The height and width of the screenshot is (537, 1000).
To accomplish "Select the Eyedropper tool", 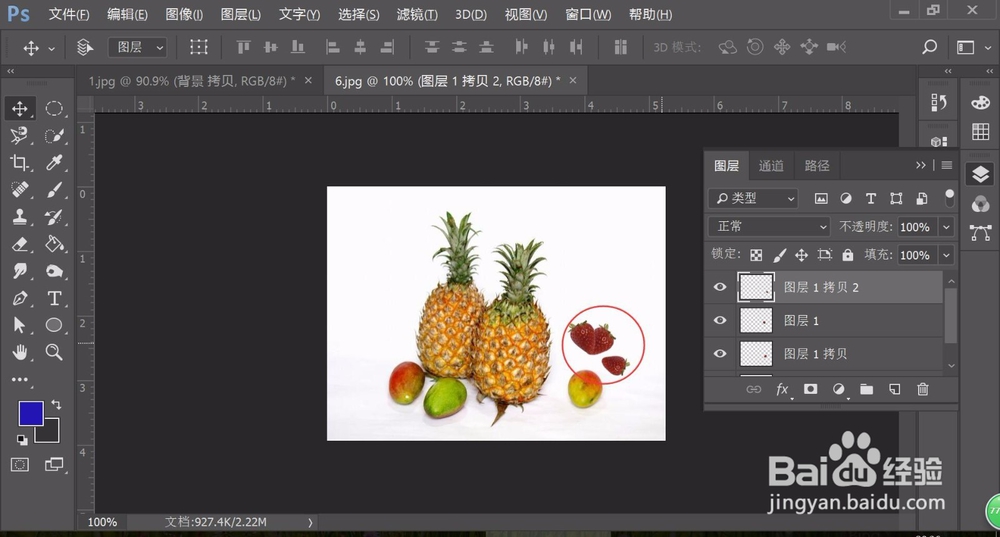I will tap(54, 163).
